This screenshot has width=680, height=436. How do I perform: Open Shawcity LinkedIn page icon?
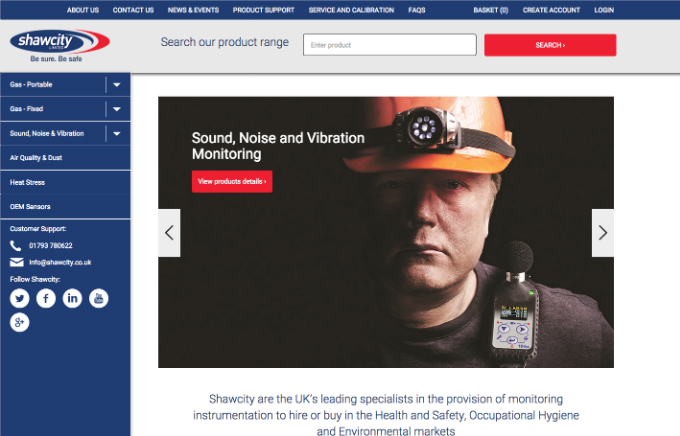72,298
